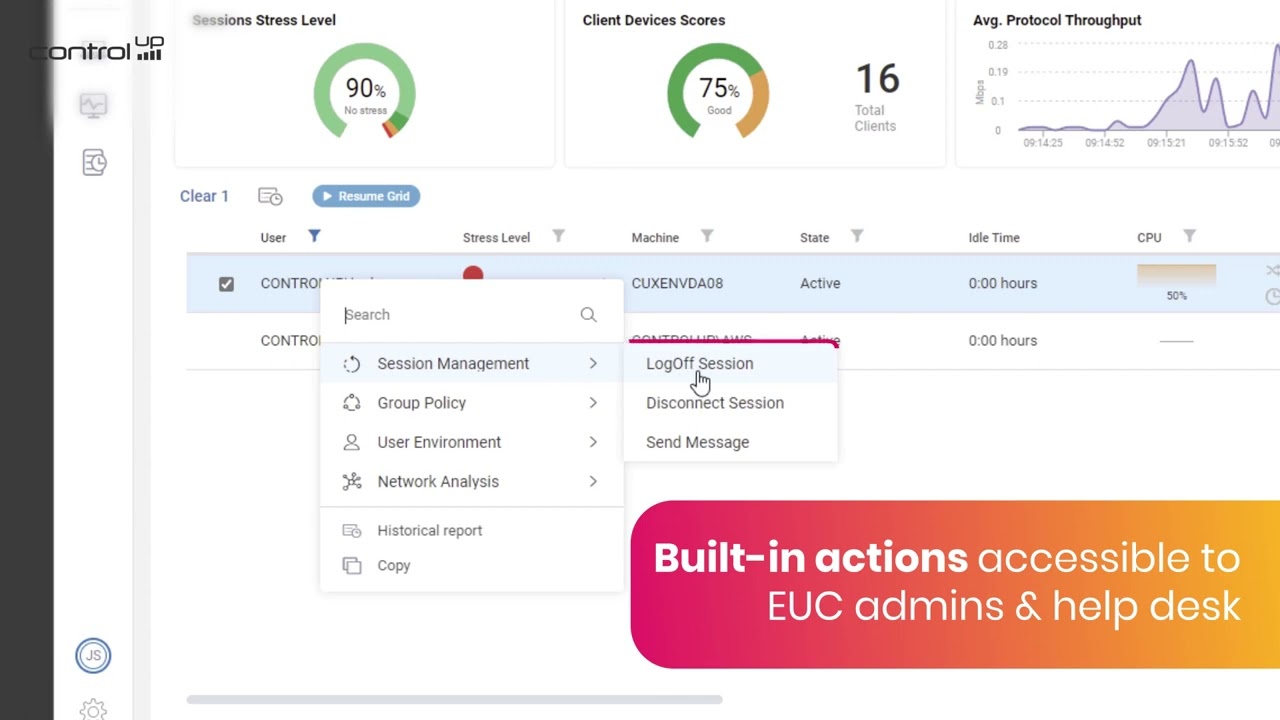
Task: Open the Stress Level column filter
Action: (558, 236)
